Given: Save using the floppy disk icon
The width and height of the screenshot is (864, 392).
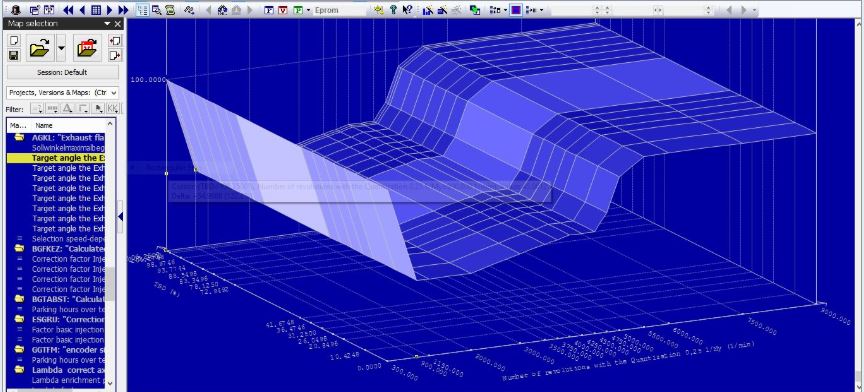Looking at the screenshot, I should (x=14, y=55).
